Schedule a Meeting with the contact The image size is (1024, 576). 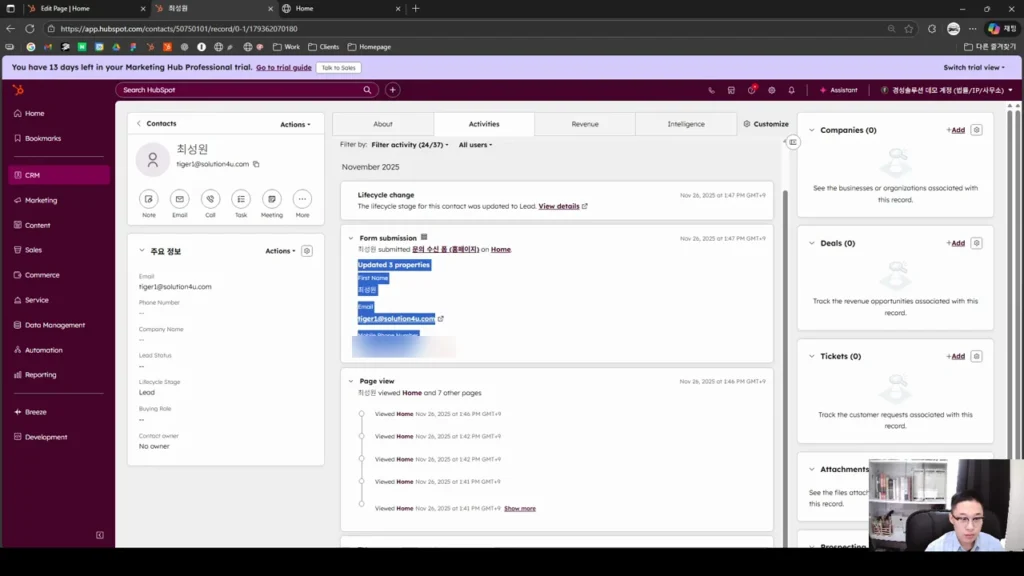pos(272,199)
